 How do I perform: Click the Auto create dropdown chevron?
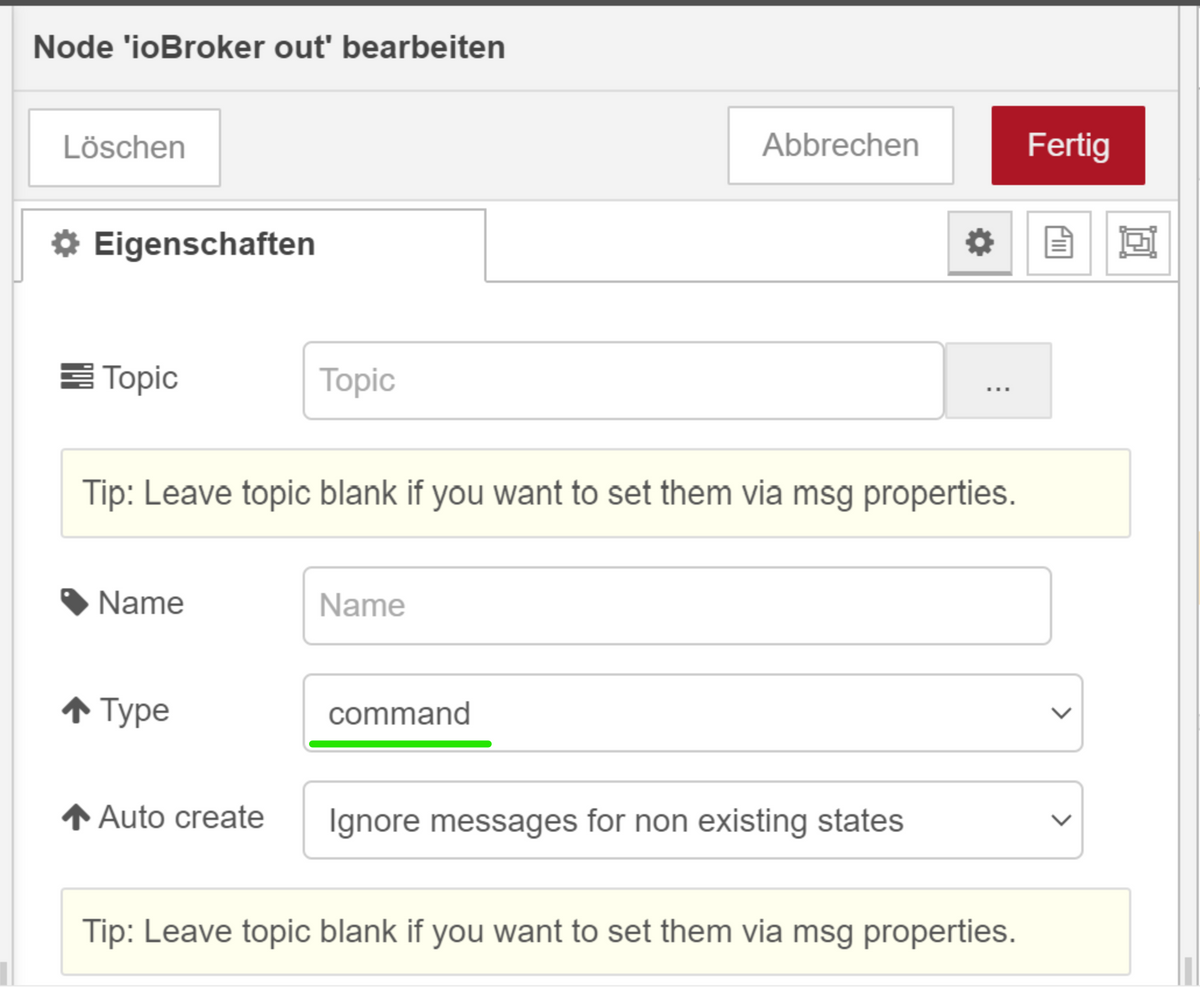pyautogui.click(x=1060, y=820)
